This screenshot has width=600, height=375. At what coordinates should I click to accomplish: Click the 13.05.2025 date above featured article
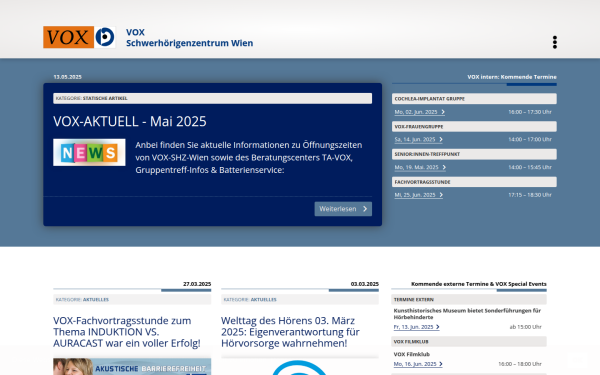(67, 77)
